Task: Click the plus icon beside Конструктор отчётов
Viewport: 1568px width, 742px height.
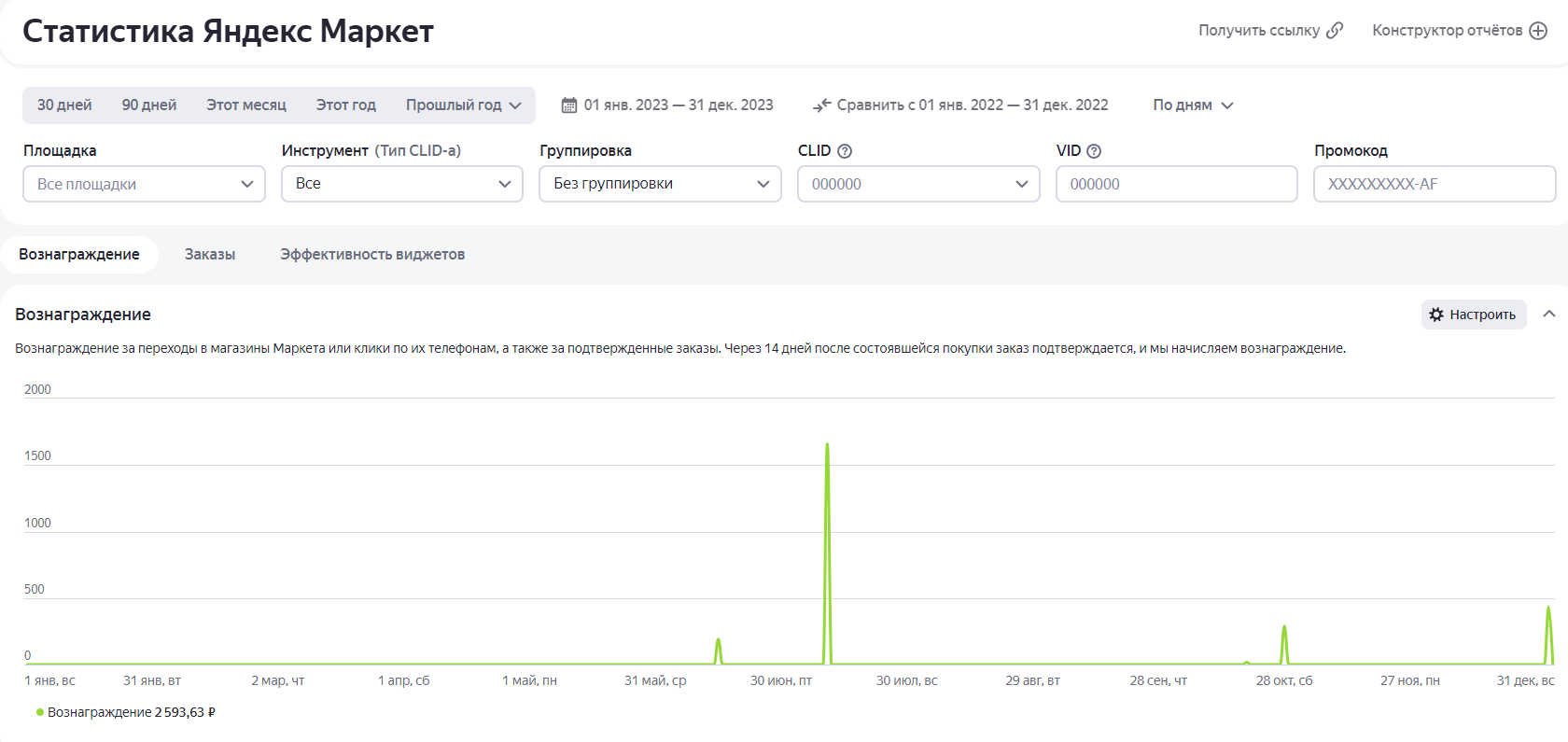Action: tap(1538, 31)
